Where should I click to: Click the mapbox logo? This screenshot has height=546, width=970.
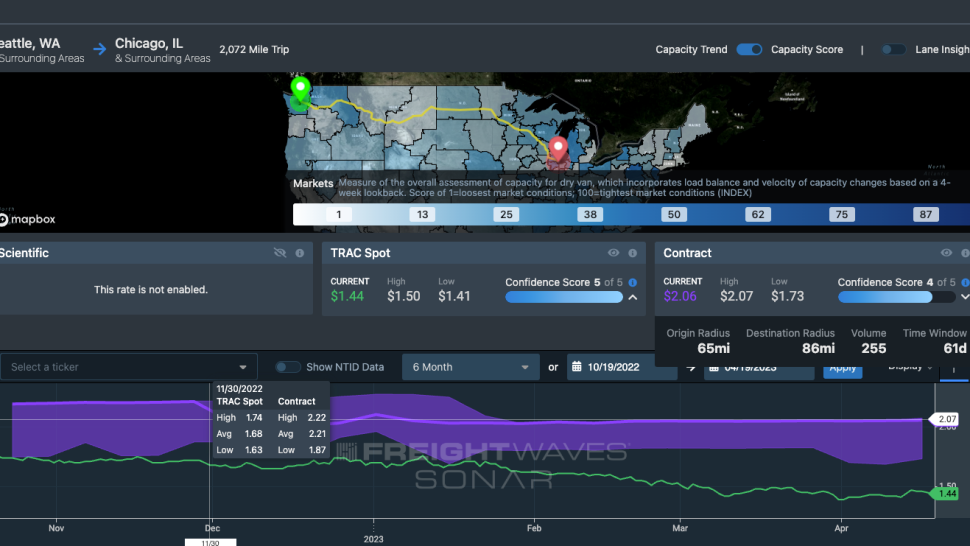point(27,220)
